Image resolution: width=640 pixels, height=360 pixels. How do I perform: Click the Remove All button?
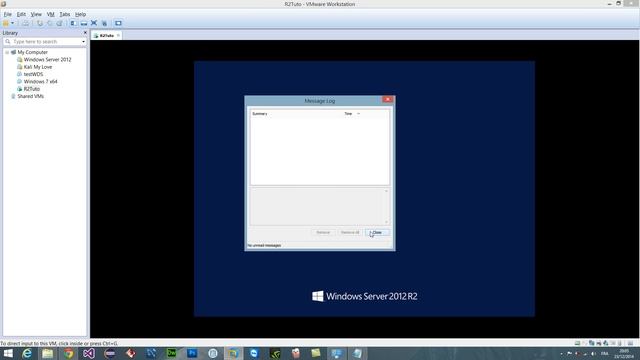tap(350, 232)
